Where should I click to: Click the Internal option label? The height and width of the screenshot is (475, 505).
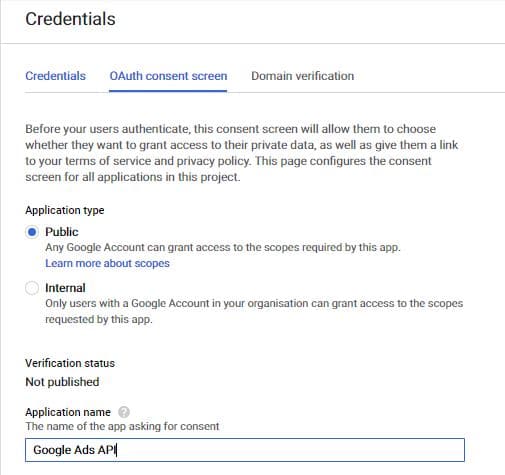coord(65,288)
